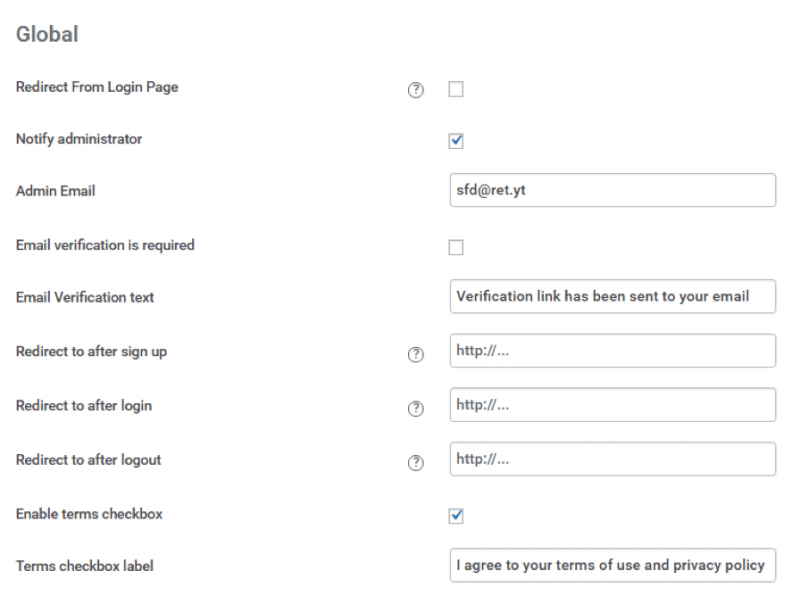Click the Redirect to after logout URL box
The height and width of the screenshot is (596, 800).
pyautogui.click(x=612, y=459)
